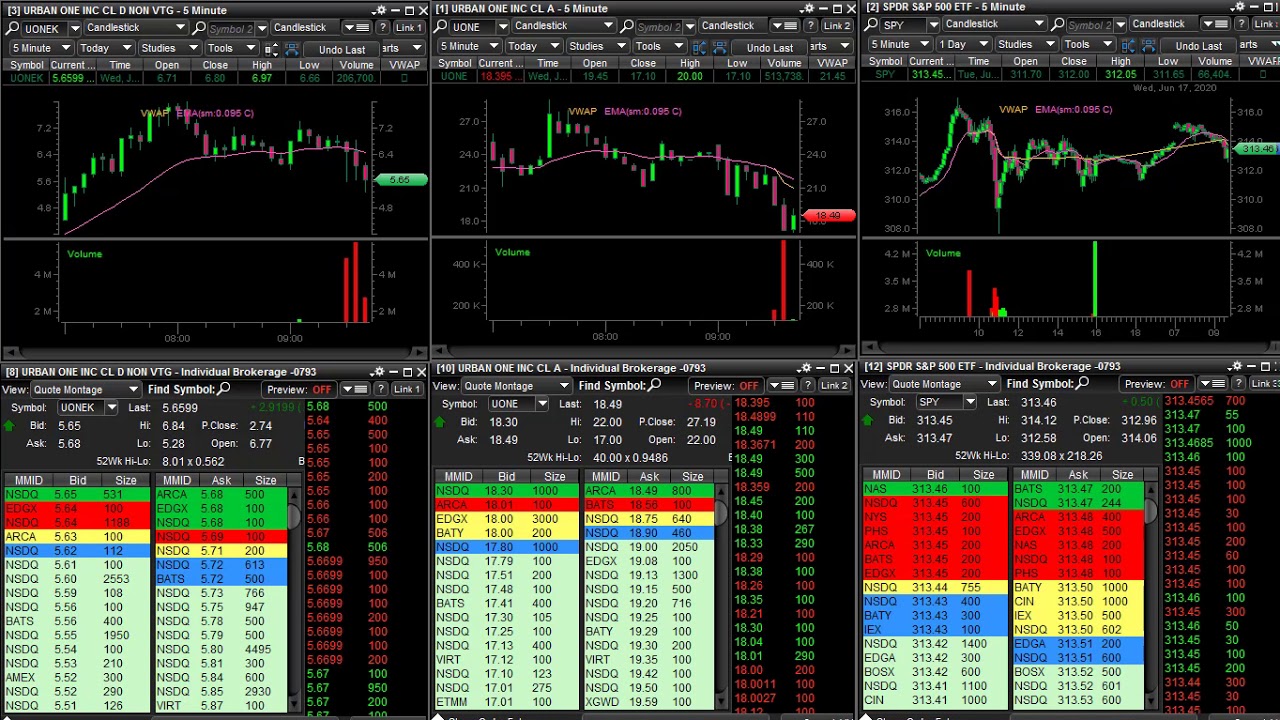Click Undo Last in UONE chart
Viewport: 1280px width, 720px height.
click(769, 48)
